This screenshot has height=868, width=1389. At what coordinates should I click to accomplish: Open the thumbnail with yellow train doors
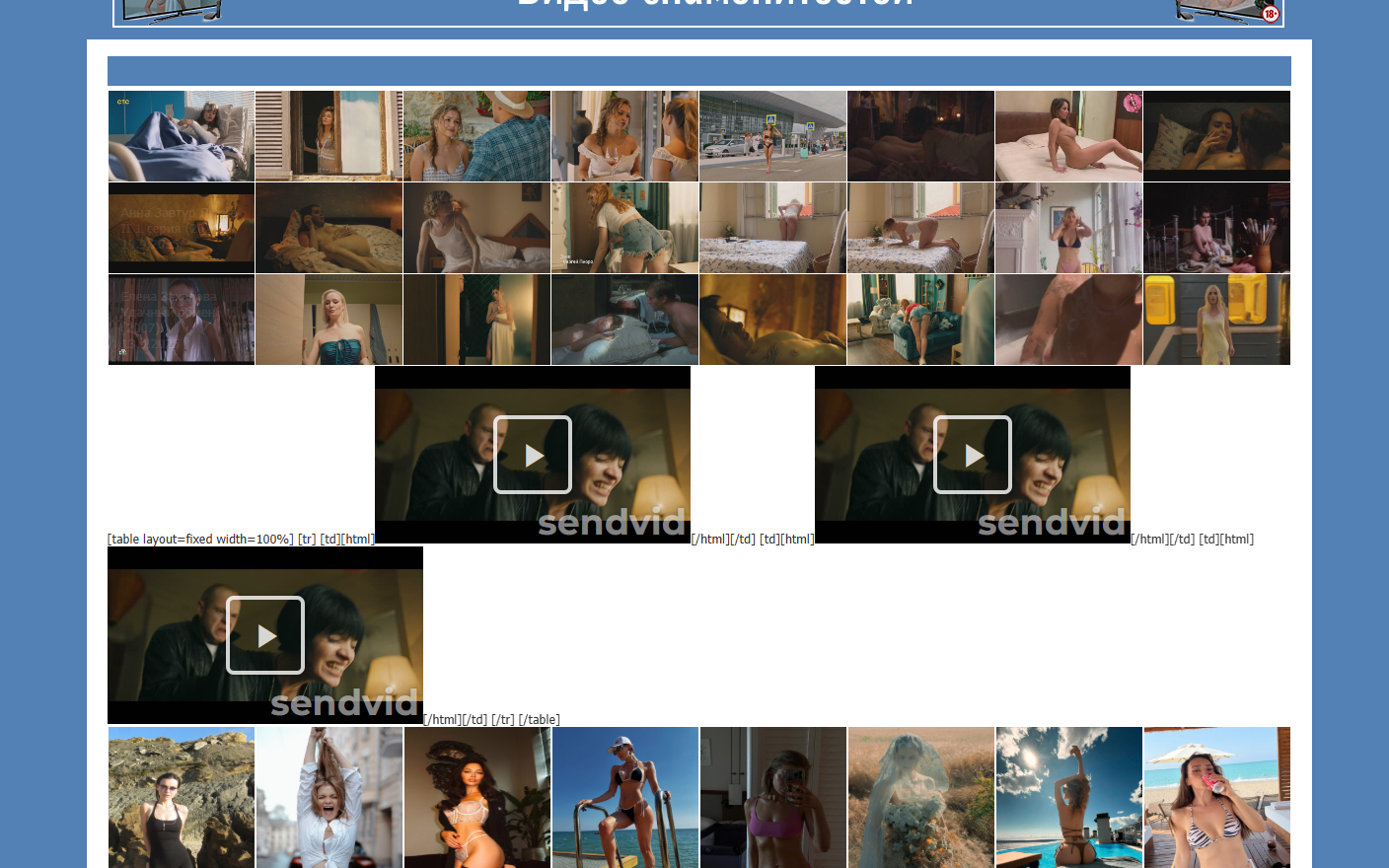click(x=1216, y=320)
